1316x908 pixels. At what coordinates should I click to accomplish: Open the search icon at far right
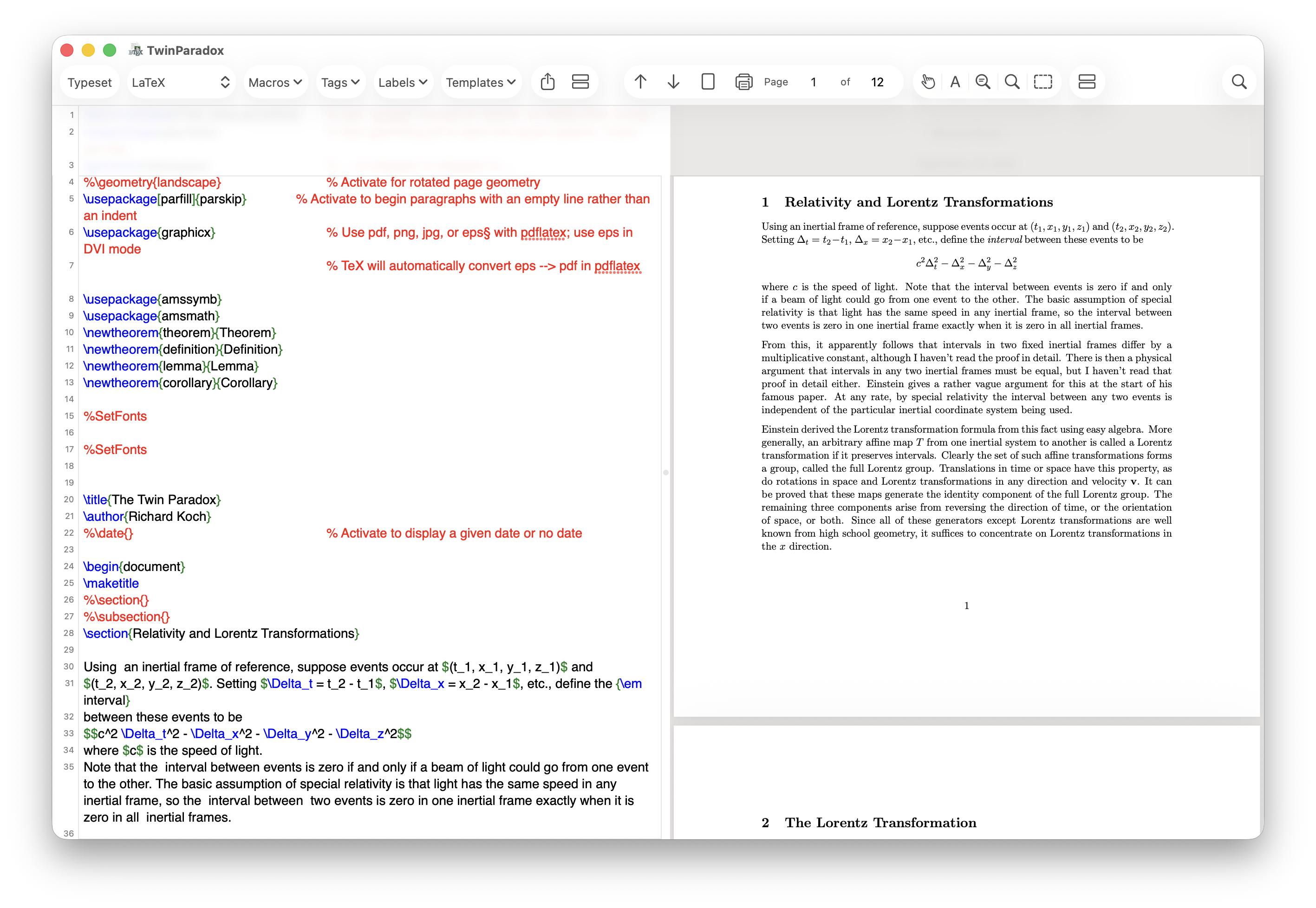1238,82
